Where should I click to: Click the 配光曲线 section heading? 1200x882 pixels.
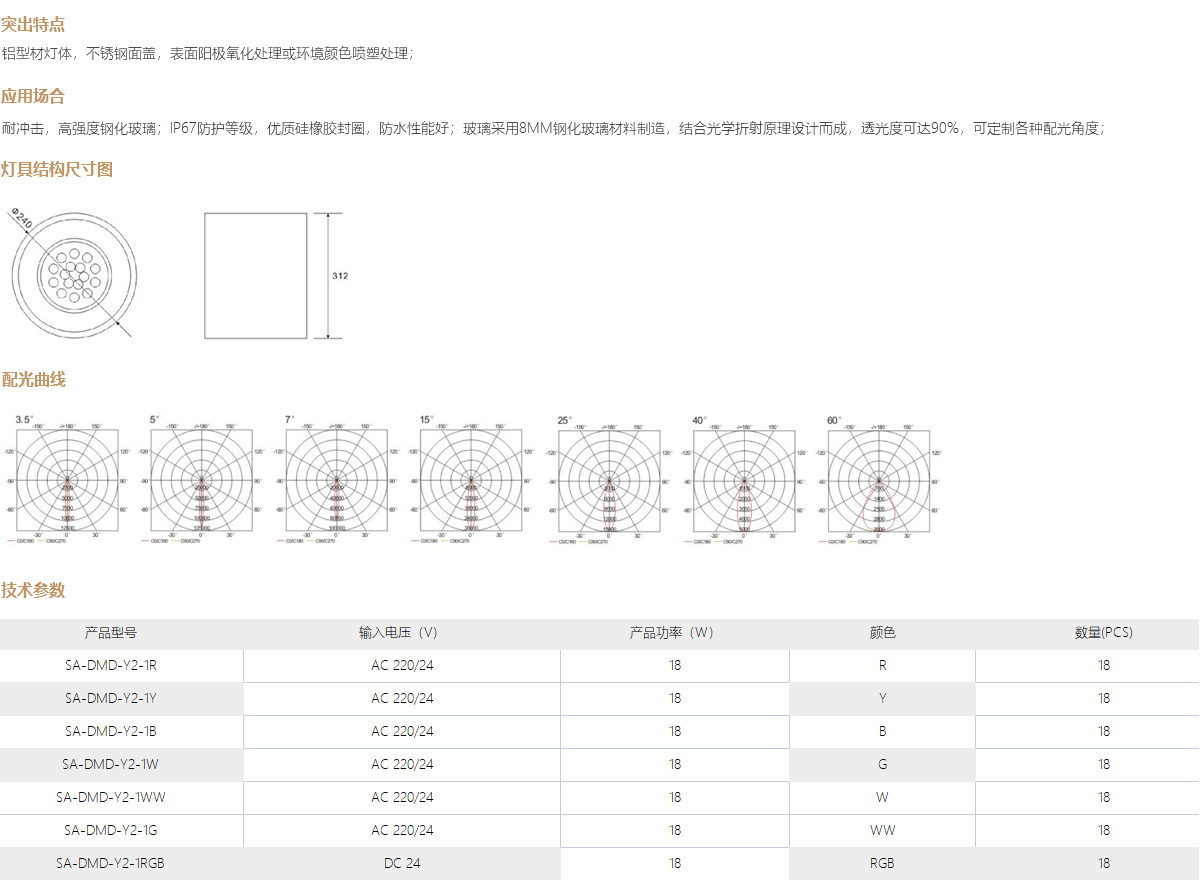tap(33, 380)
